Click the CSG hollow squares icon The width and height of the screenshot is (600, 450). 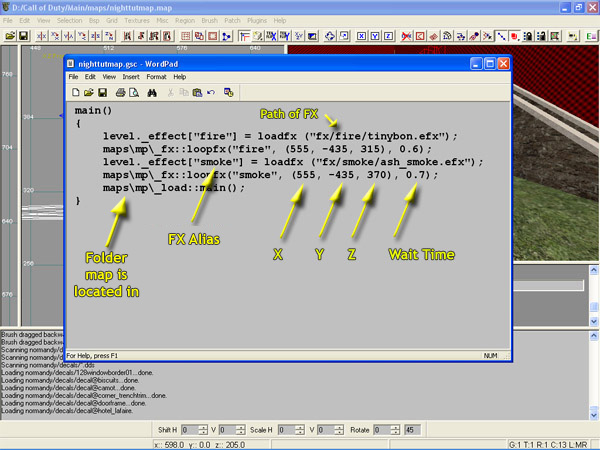click(x=199, y=36)
